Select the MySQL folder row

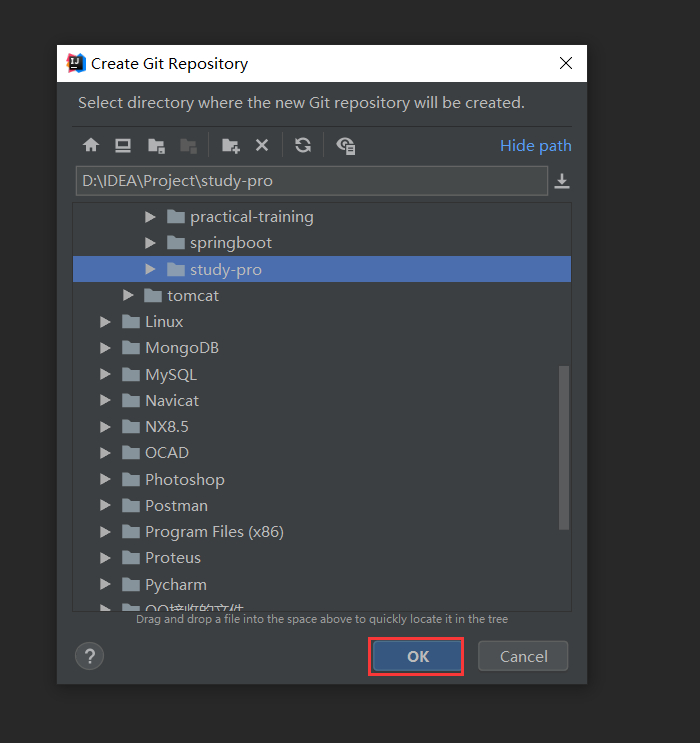click(322, 375)
